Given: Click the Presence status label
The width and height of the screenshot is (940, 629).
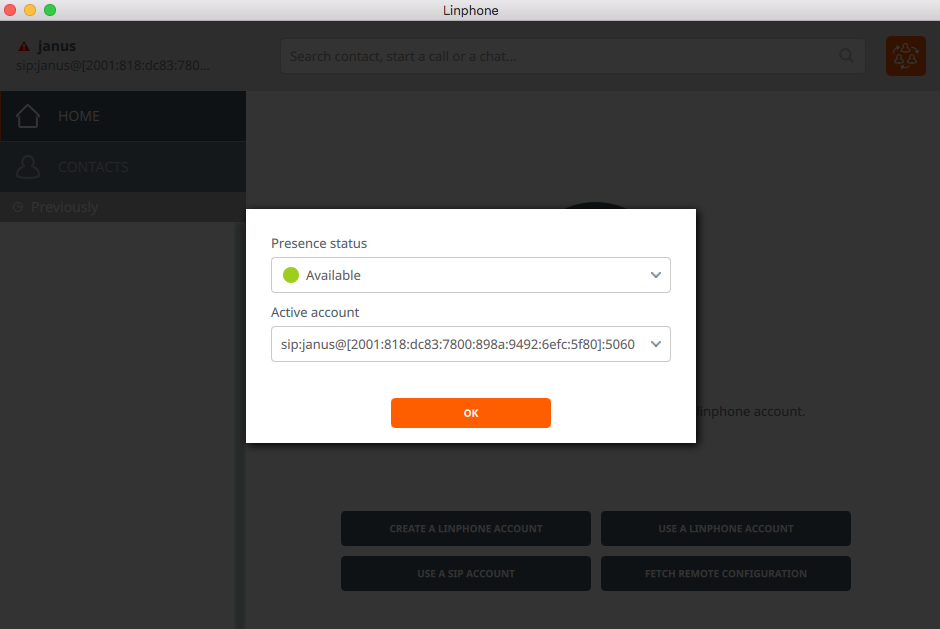Looking at the screenshot, I should coord(319,243).
